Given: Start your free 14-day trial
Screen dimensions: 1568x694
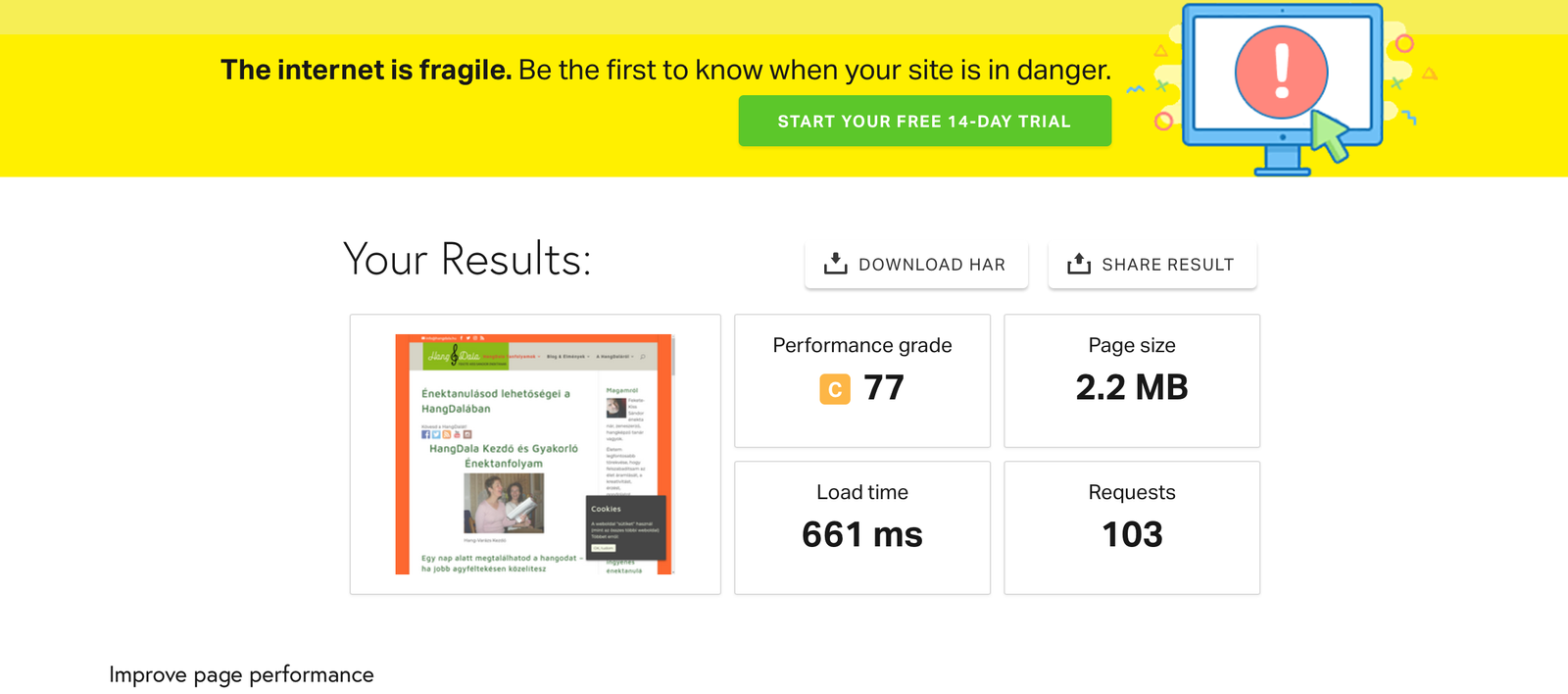Looking at the screenshot, I should coord(924,122).
